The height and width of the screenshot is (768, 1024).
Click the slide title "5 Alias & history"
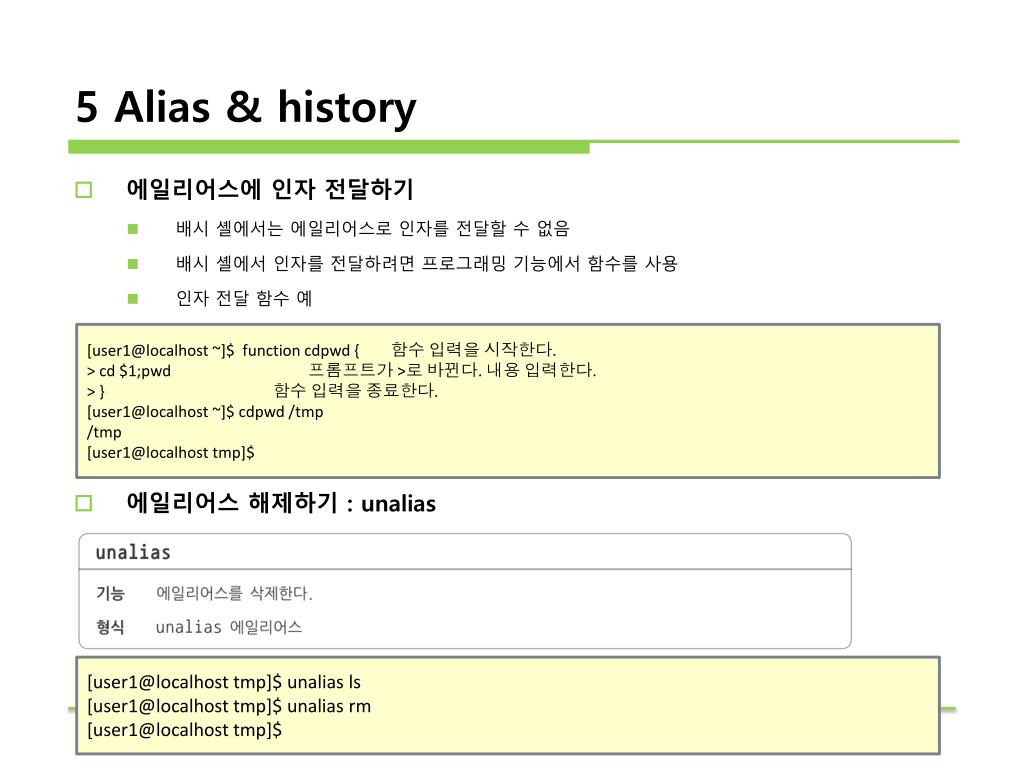point(246,107)
